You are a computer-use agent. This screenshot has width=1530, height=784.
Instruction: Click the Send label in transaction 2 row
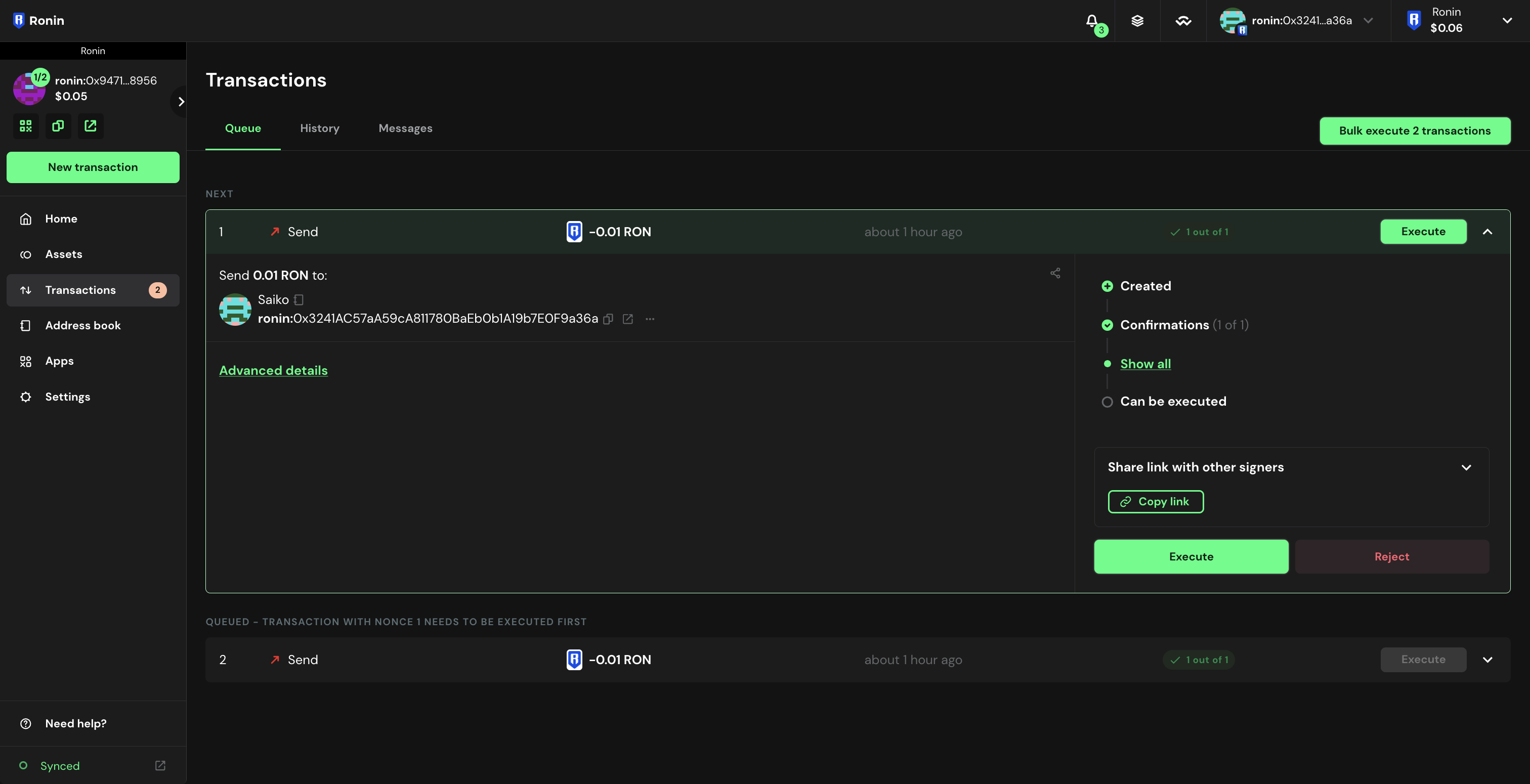(x=303, y=660)
